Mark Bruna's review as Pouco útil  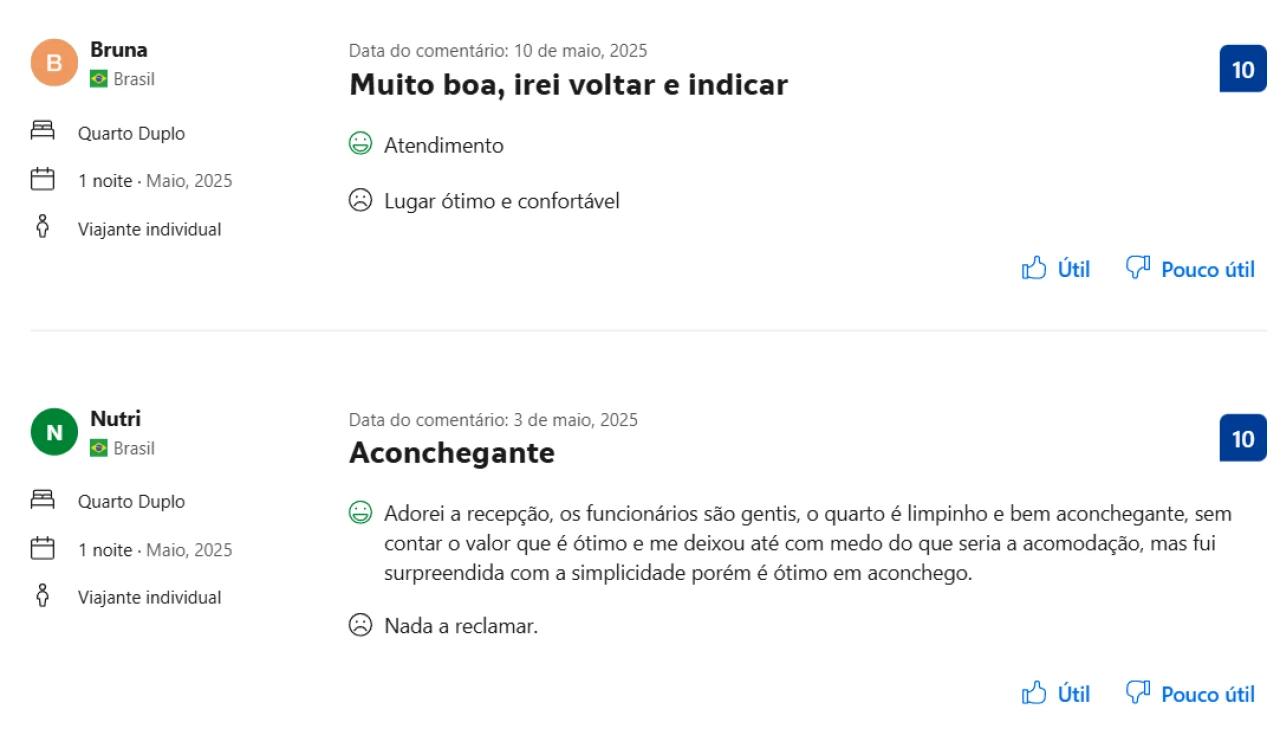1207,269
